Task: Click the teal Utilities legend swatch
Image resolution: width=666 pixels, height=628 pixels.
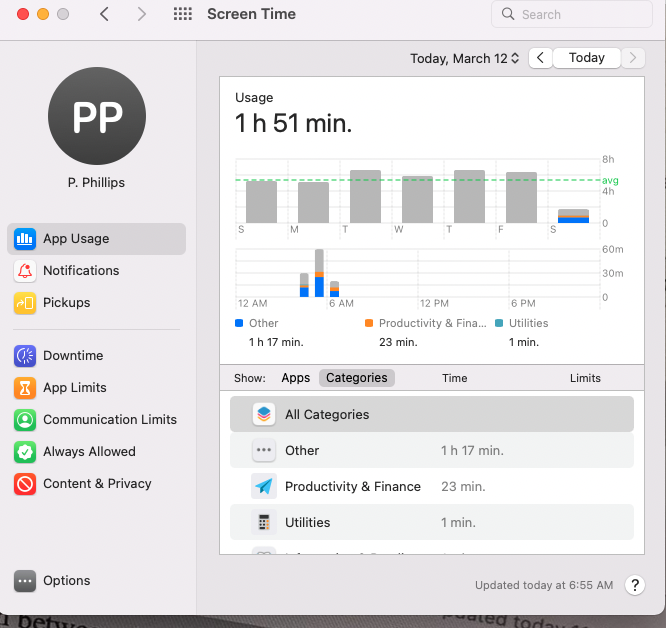Action: click(500, 323)
